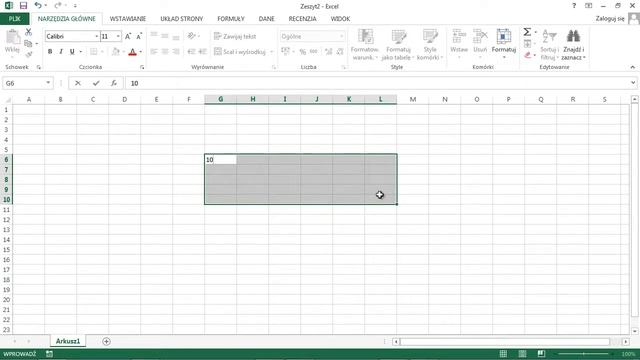Switch to the RECENZJA tab
This screenshot has height=360, width=640.
[x=302, y=19]
